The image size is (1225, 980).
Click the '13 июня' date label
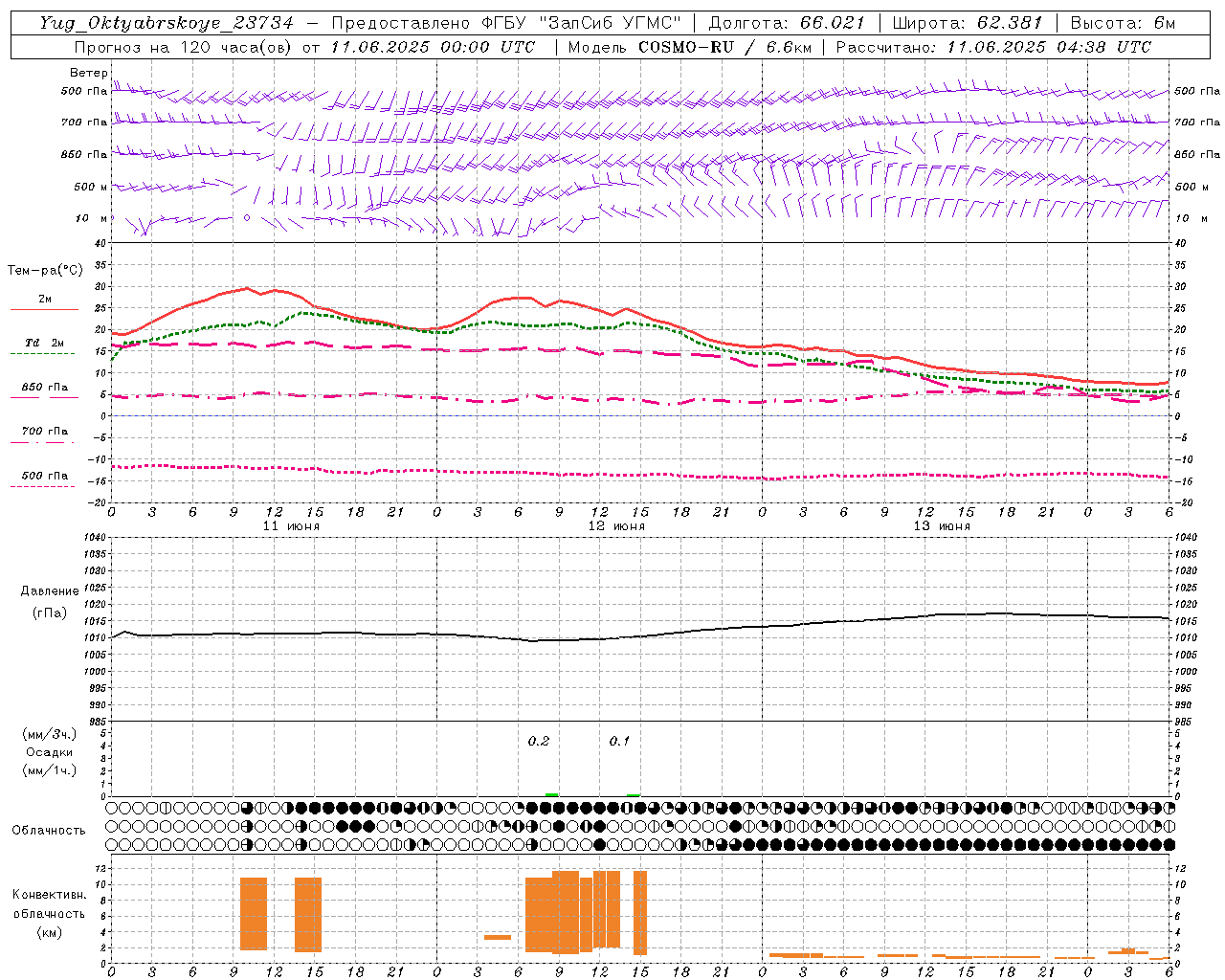tap(942, 526)
